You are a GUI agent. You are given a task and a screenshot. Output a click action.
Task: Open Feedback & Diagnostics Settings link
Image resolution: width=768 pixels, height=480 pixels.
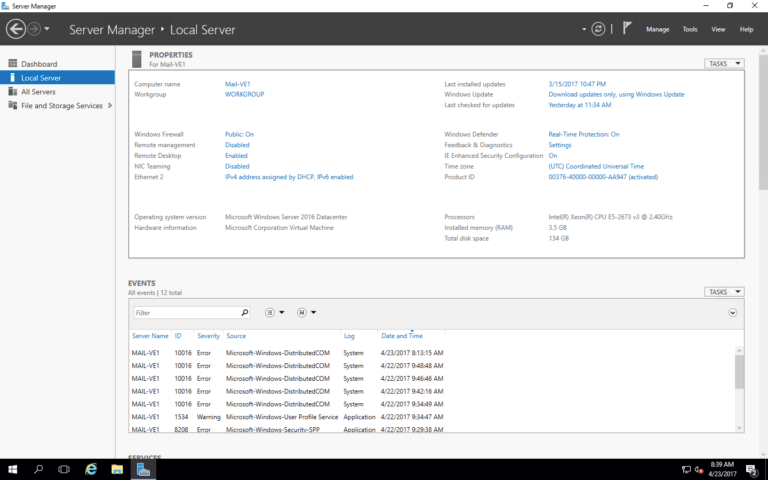coord(560,145)
